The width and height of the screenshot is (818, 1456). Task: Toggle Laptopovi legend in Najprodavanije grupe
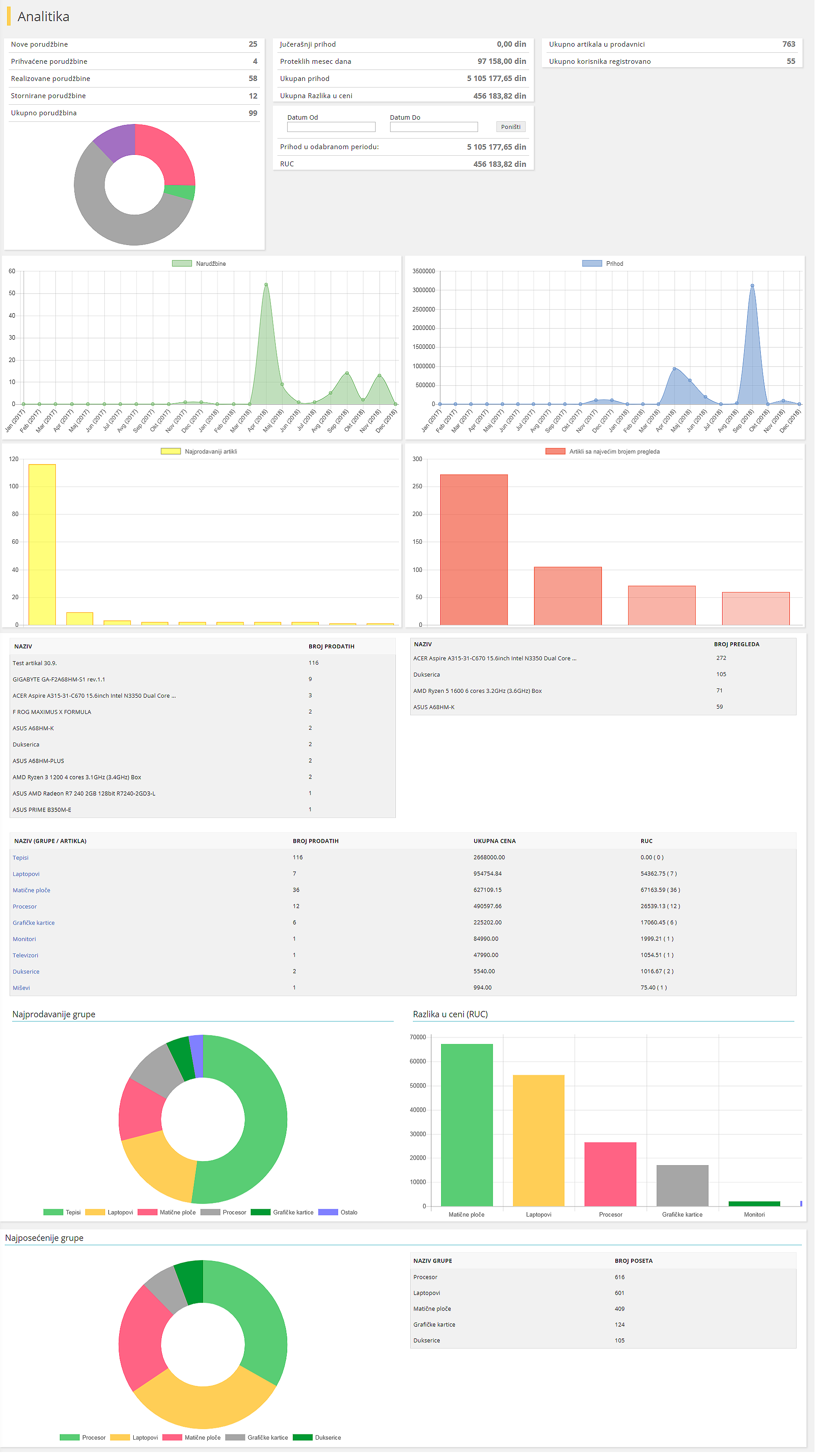(110, 1217)
